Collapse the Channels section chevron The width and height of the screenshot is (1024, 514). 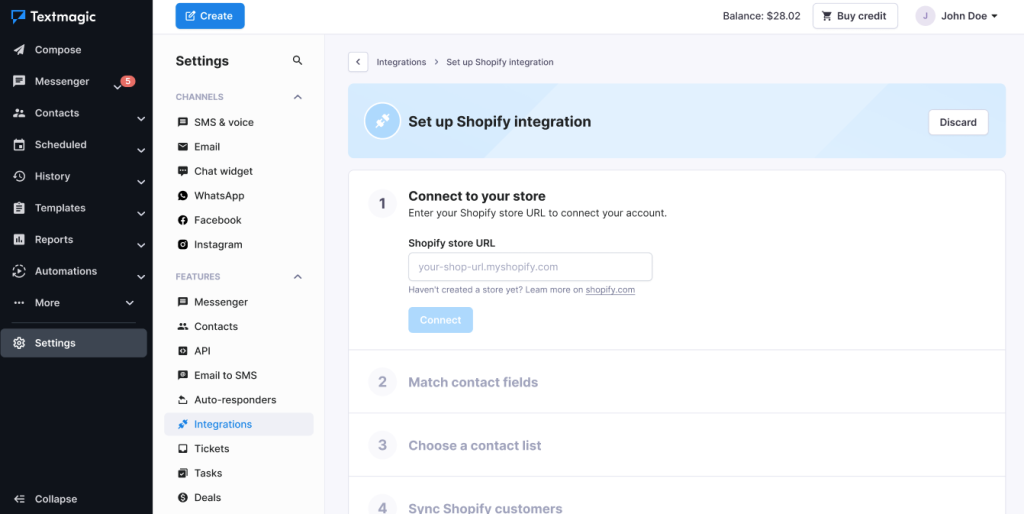(x=298, y=97)
